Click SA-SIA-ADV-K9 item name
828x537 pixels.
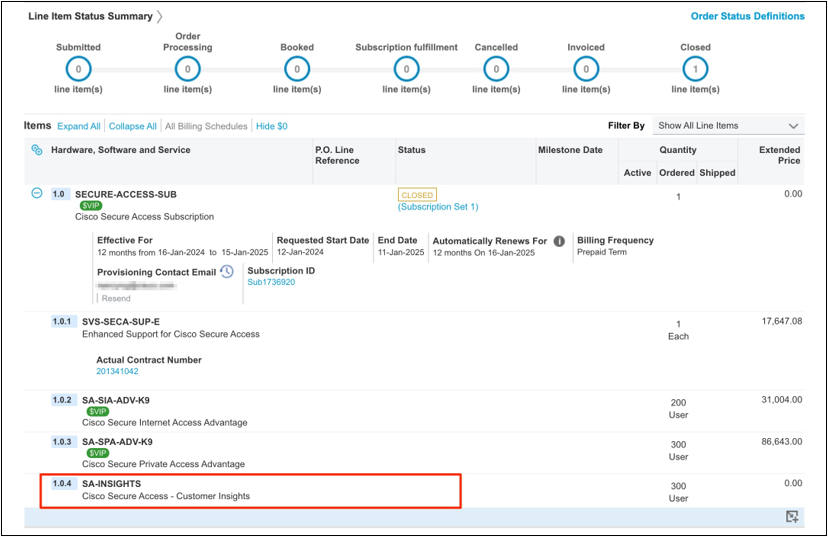point(116,400)
